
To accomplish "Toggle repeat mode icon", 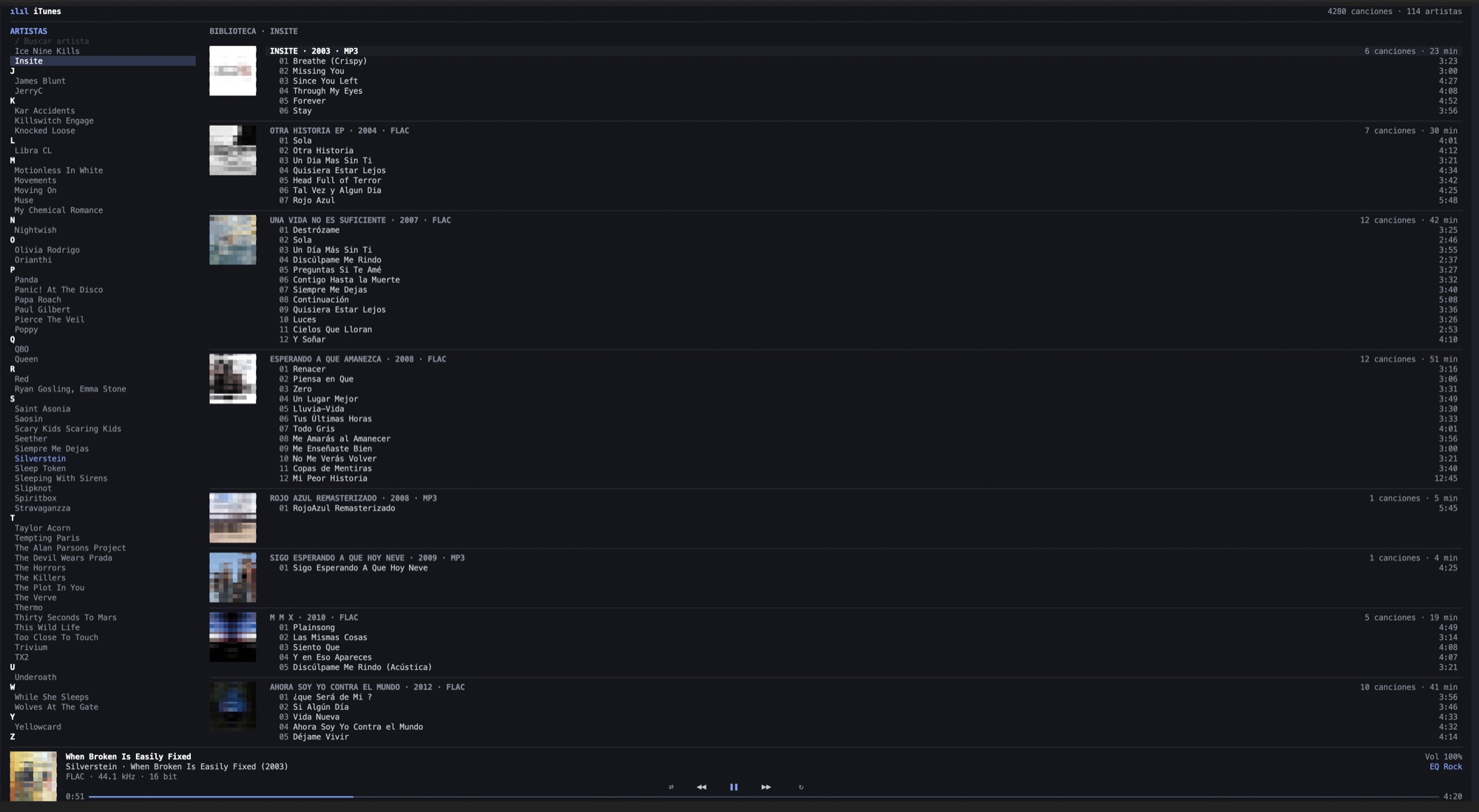I will [801, 787].
